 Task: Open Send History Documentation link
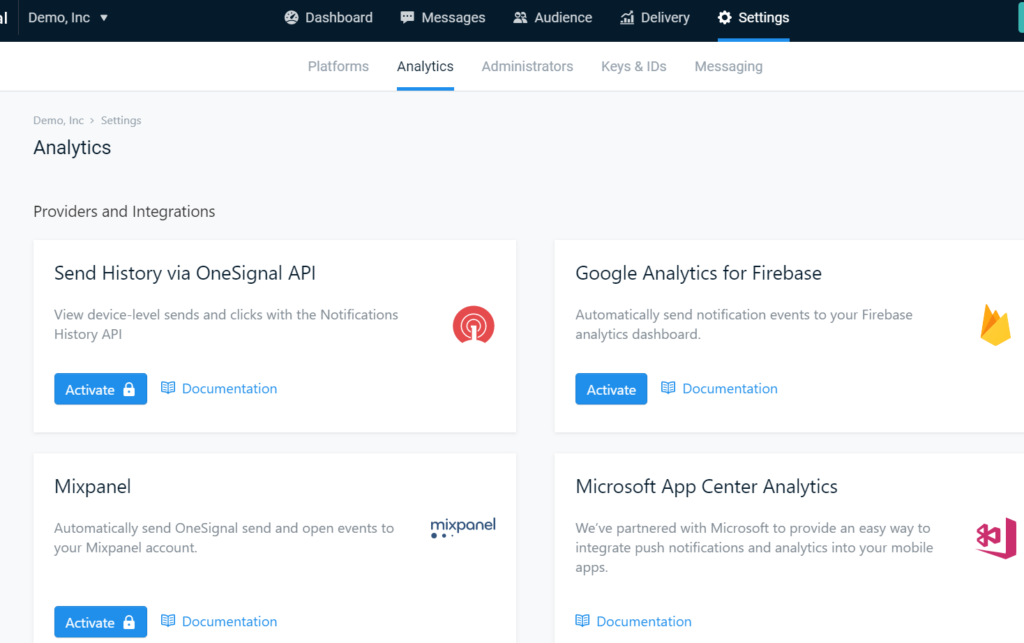click(229, 388)
